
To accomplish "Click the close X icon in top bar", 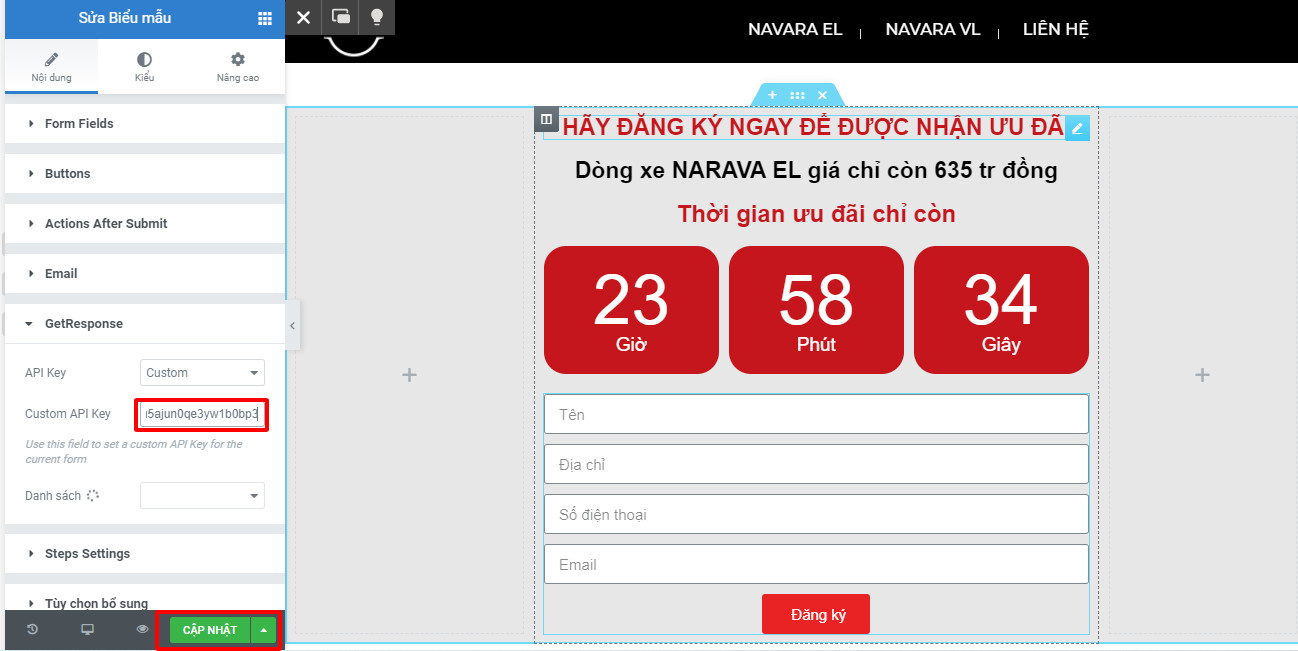I will [x=304, y=17].
